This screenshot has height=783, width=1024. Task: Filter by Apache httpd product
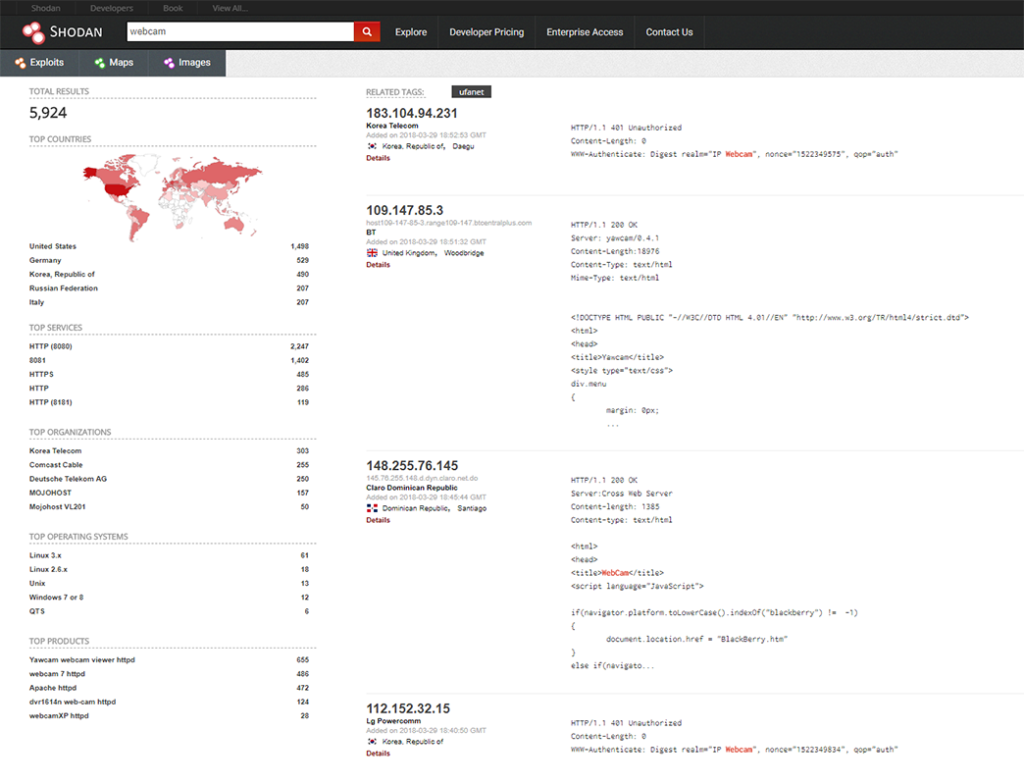click(52, 688)
